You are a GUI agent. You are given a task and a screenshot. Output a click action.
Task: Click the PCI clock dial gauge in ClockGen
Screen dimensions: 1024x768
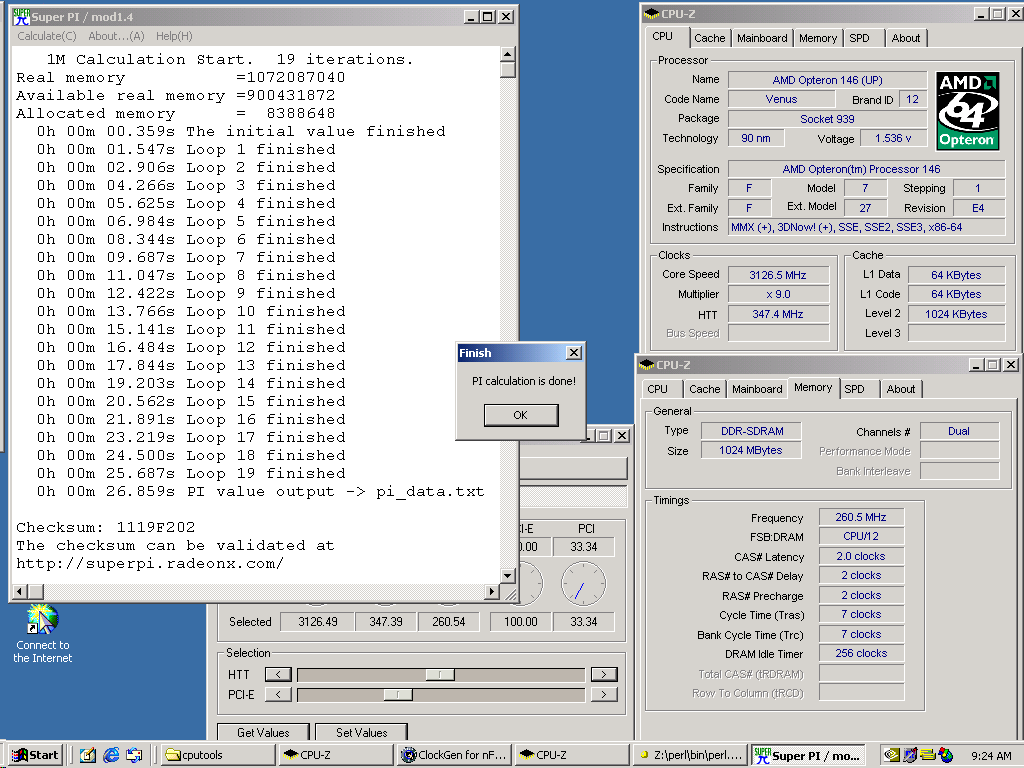583,583
